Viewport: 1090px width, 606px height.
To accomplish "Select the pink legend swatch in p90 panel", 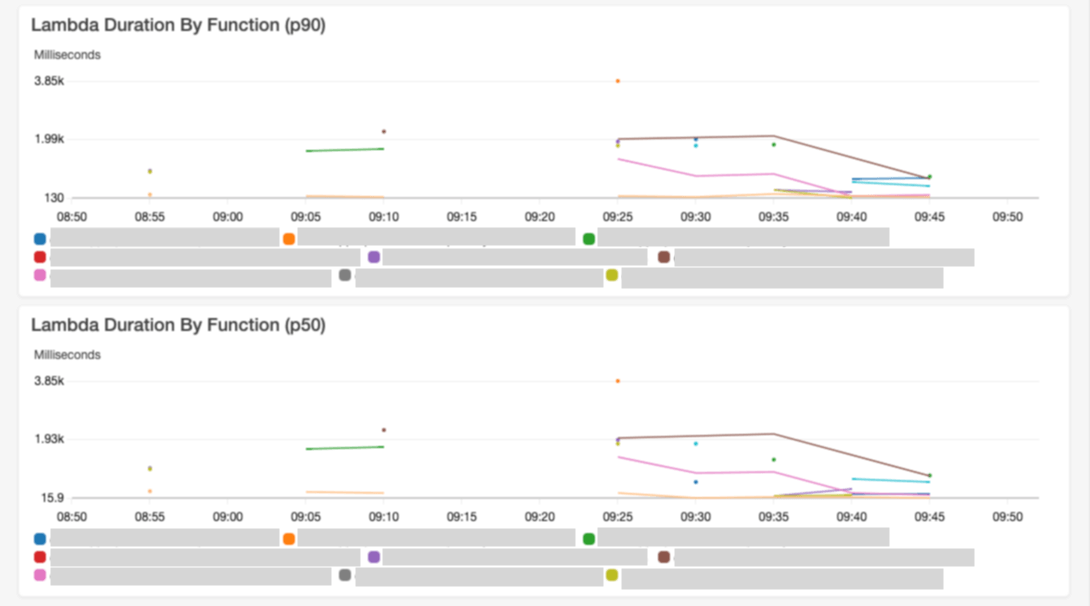I will pos(40,275).
